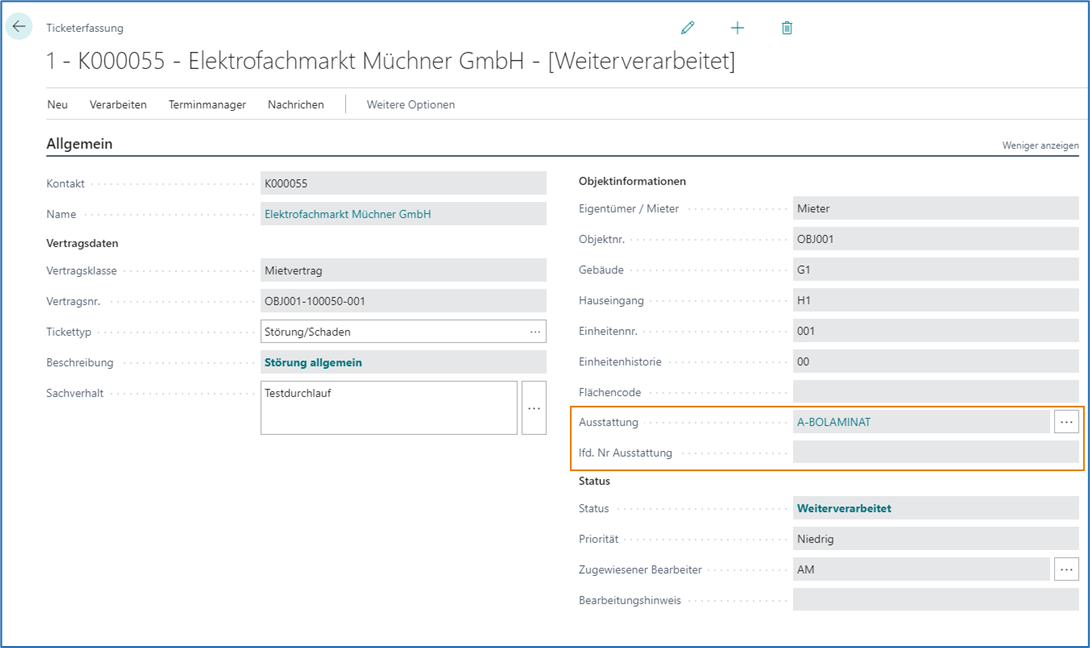The height and width of the screenshot is (648, 1090).
Task: Click the empty Bearbeitungshinweis field
Action: pyautogui.click(x=936, y=600)
